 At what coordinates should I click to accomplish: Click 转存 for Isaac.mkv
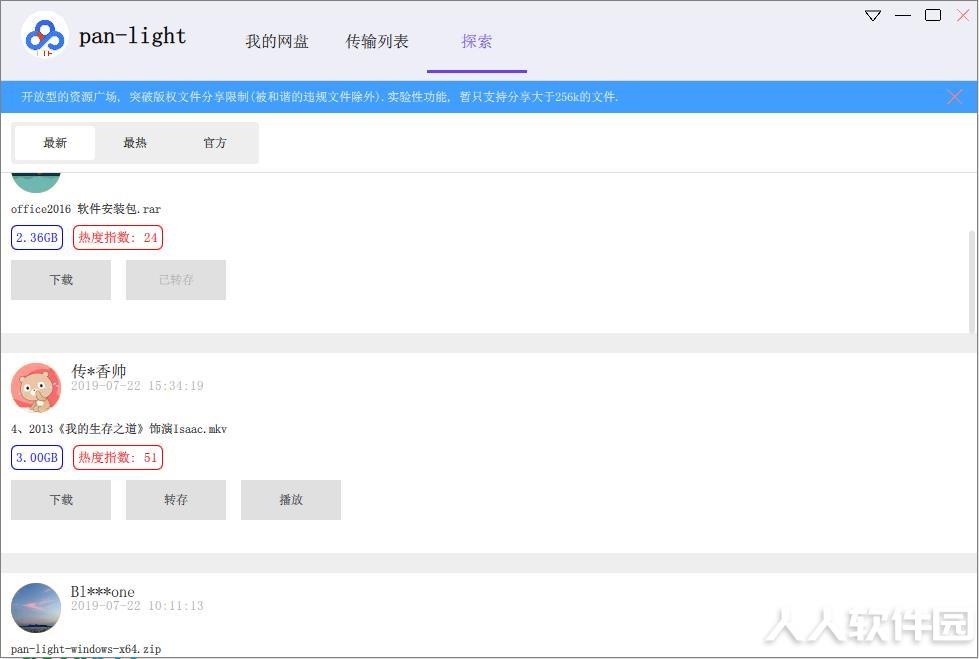[x=176, y=500]
